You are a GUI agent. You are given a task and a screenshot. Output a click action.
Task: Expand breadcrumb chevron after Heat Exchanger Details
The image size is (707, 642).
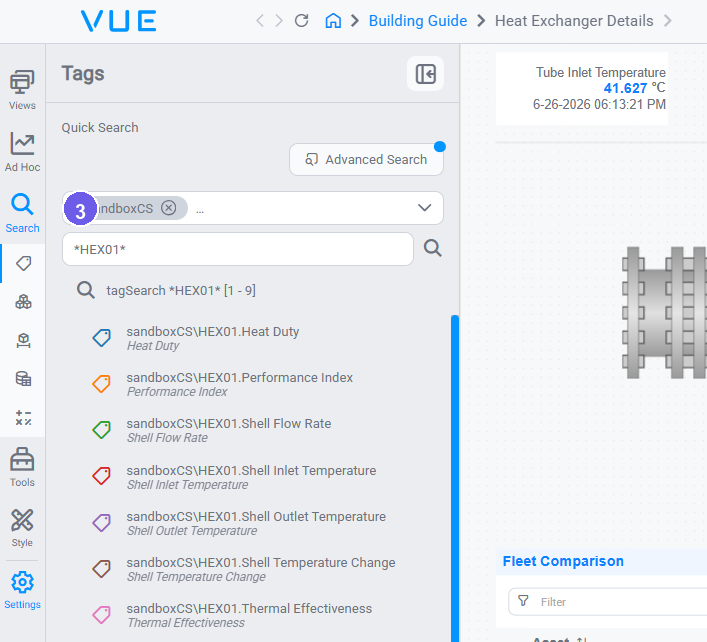668,21
